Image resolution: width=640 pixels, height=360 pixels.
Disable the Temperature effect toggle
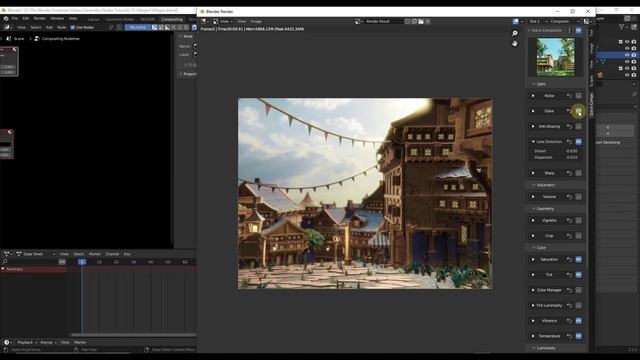point(578,336)
